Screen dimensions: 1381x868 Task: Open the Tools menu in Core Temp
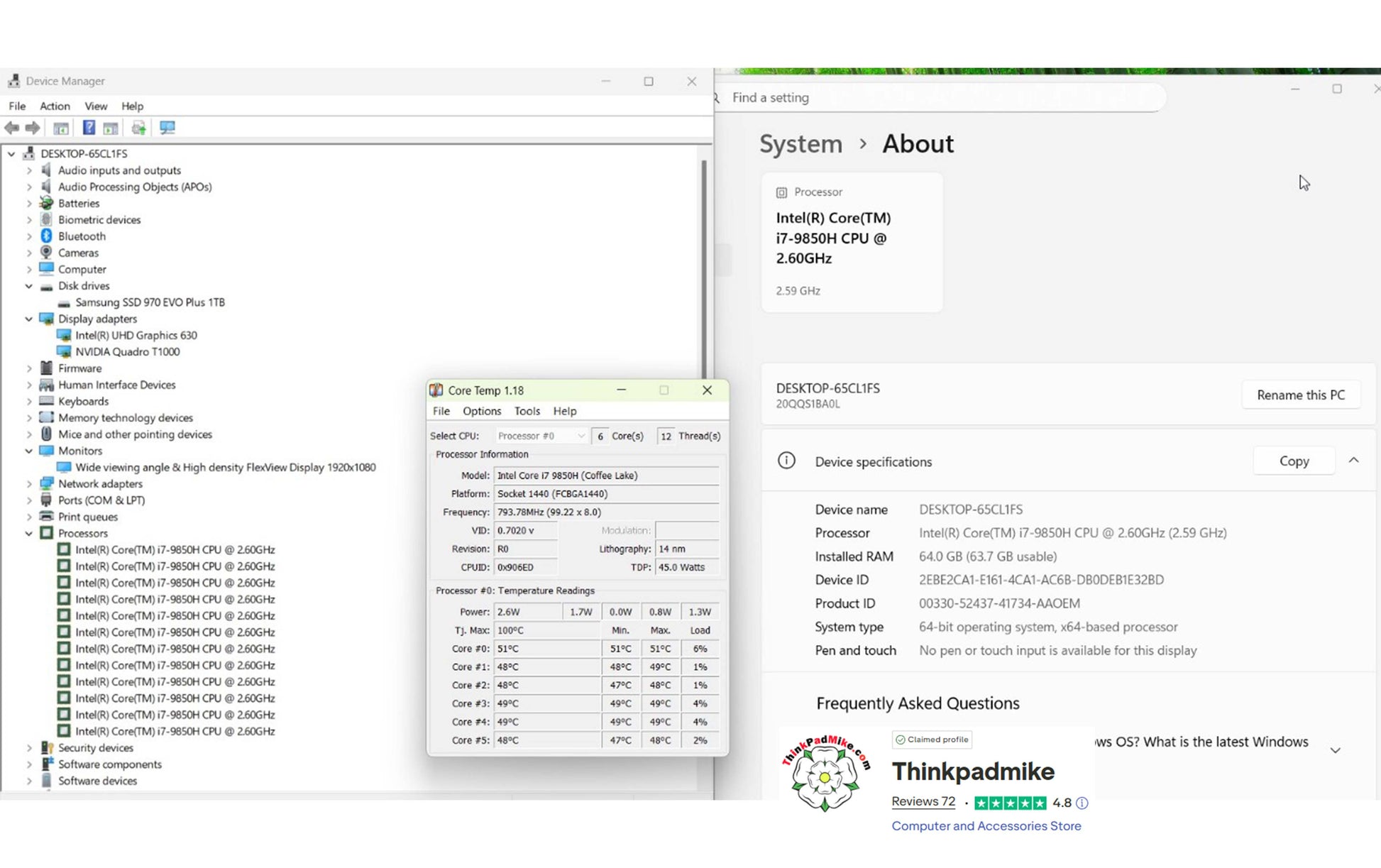click(x=527, y=411)
